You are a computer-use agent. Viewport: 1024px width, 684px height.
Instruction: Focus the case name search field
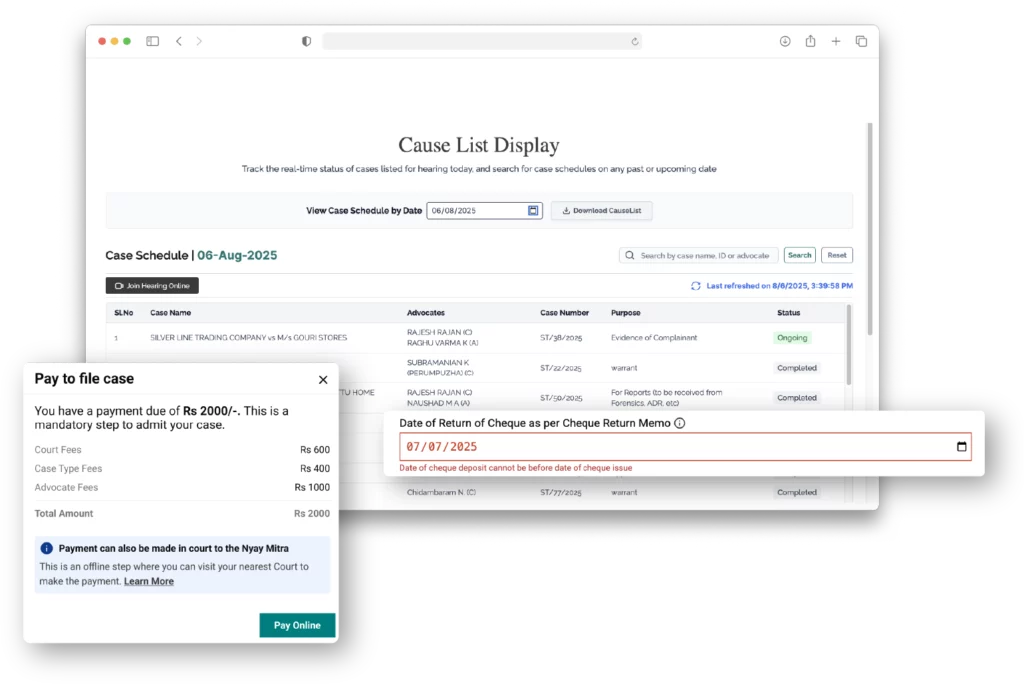click(698, 255)
